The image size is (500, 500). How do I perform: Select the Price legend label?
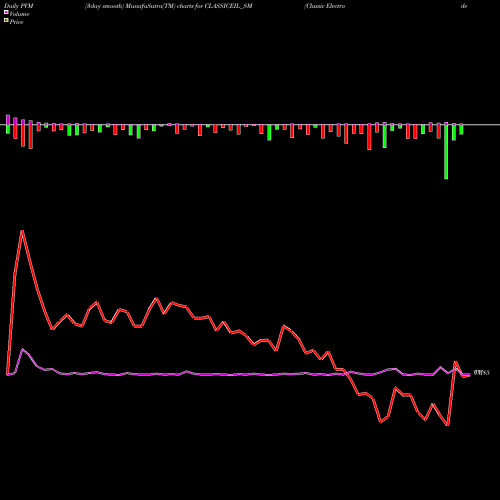coord(16,22)
